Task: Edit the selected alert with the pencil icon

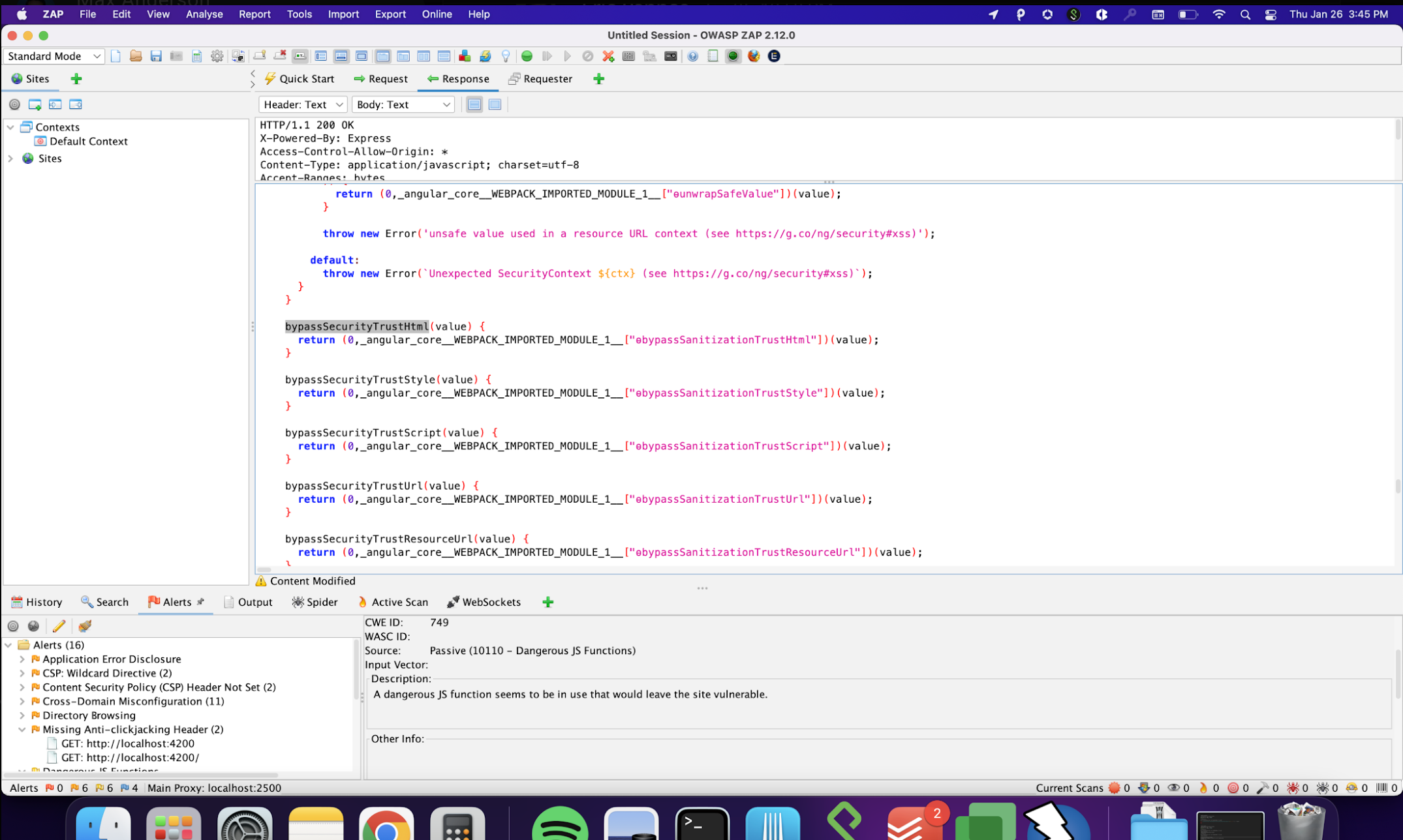Action: [x=59, y=626]
